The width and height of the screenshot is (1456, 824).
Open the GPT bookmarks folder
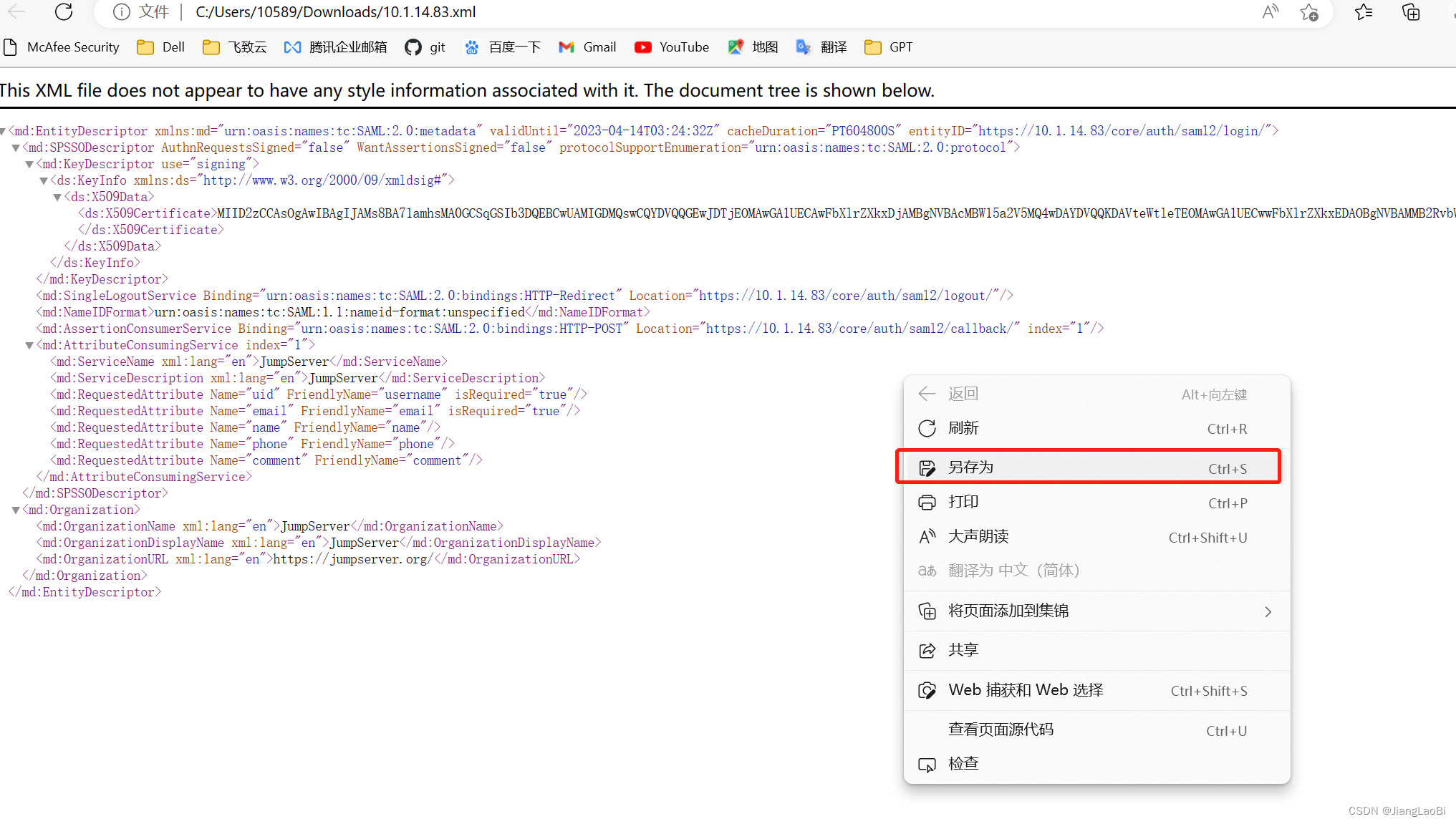[x=887, y=47]
